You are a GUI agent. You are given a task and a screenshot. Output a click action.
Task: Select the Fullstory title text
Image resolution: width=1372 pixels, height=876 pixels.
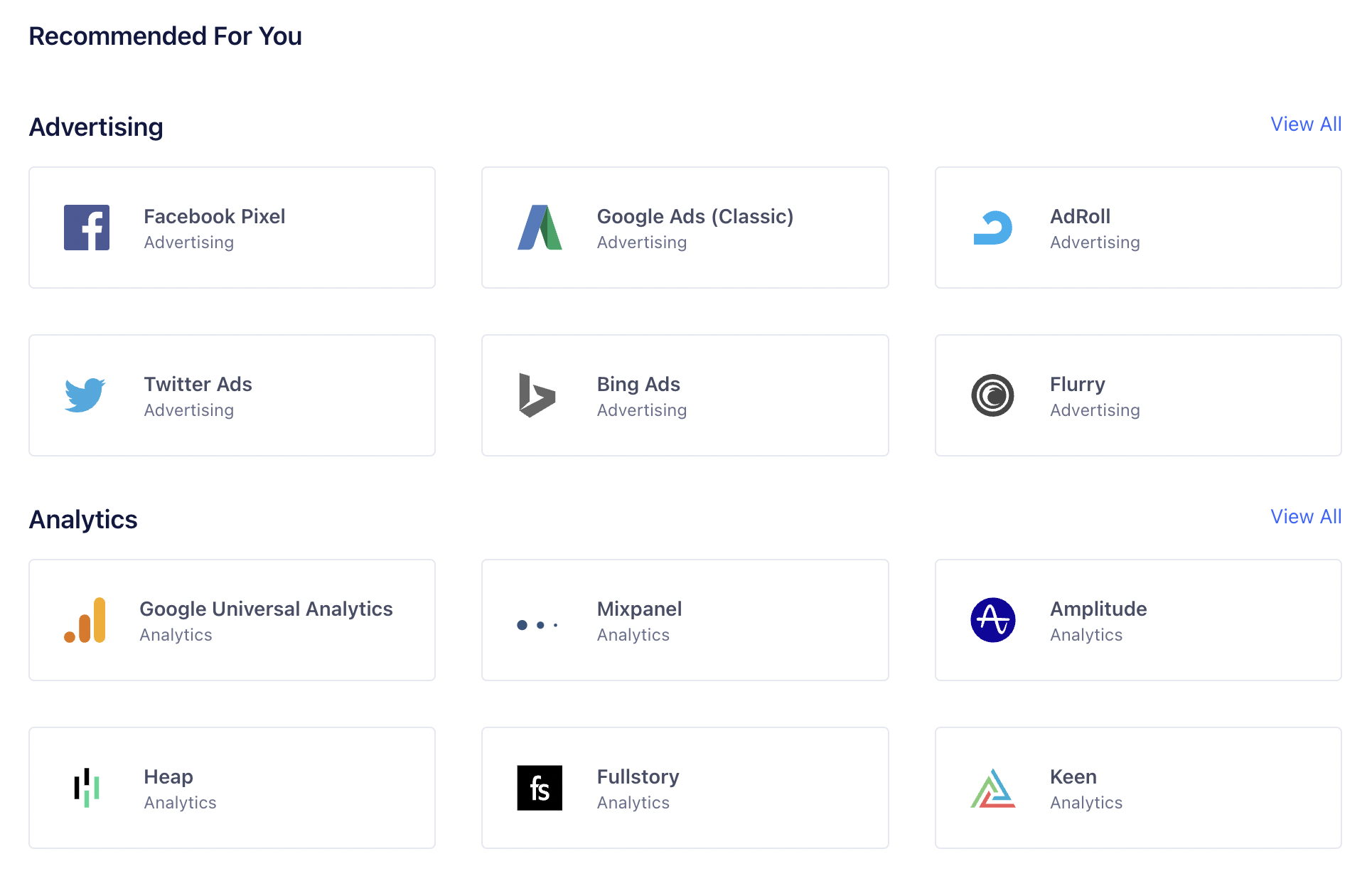638,776
